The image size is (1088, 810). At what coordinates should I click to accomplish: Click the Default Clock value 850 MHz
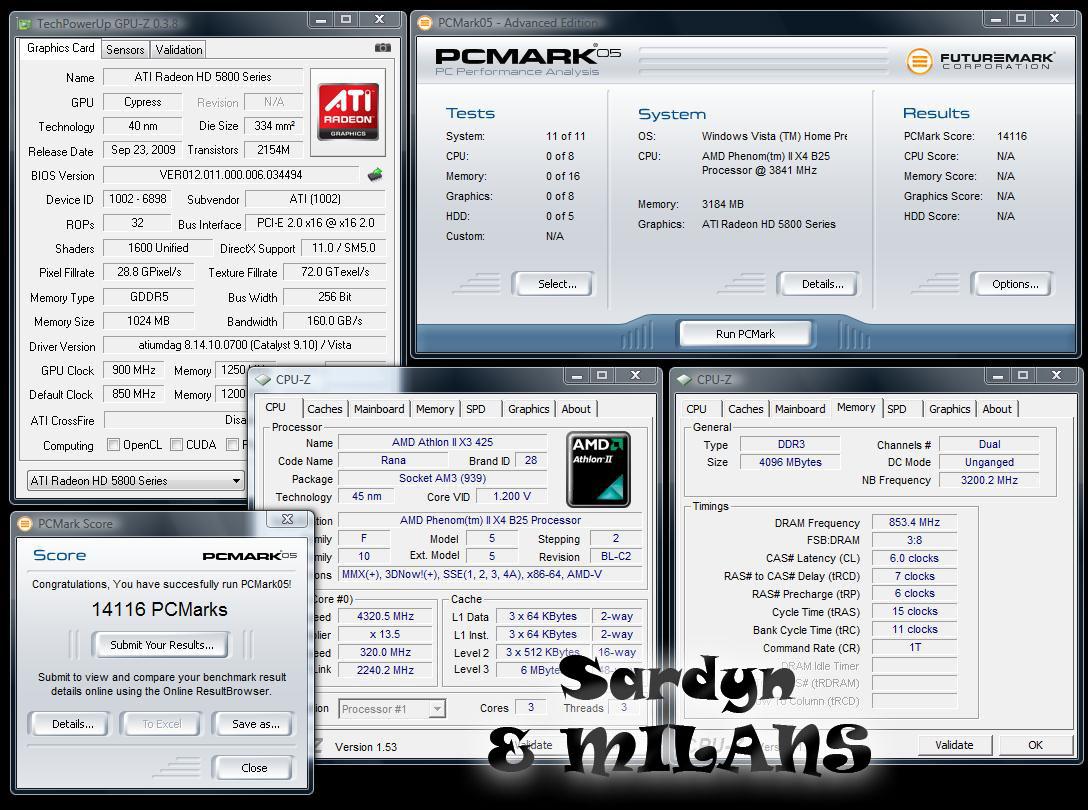tap(134, 394)
